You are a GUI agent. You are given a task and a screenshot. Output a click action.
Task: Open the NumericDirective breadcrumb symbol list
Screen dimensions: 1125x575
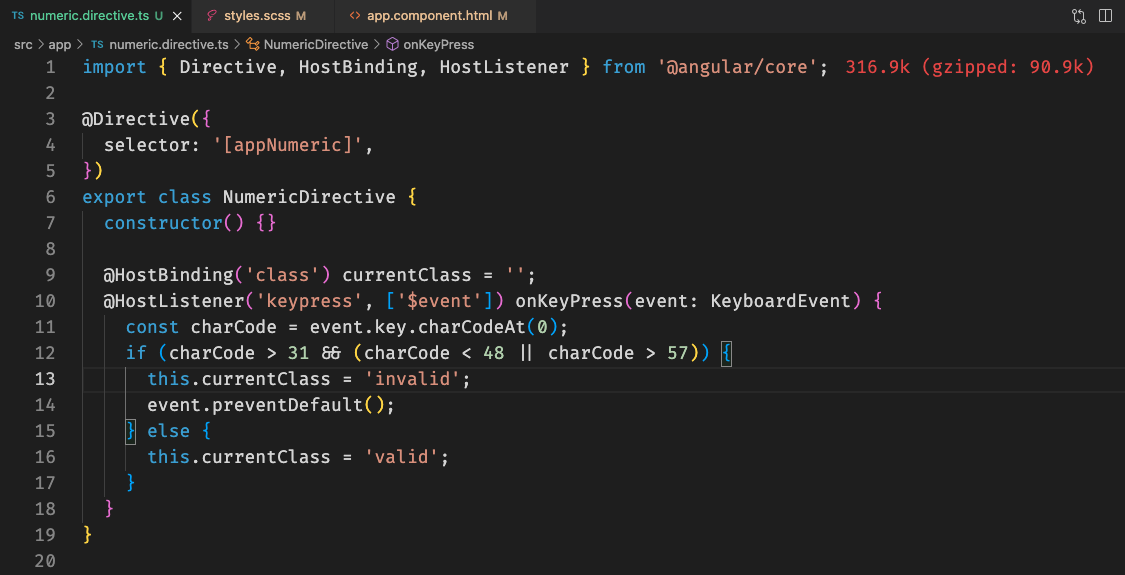point(316,45)
